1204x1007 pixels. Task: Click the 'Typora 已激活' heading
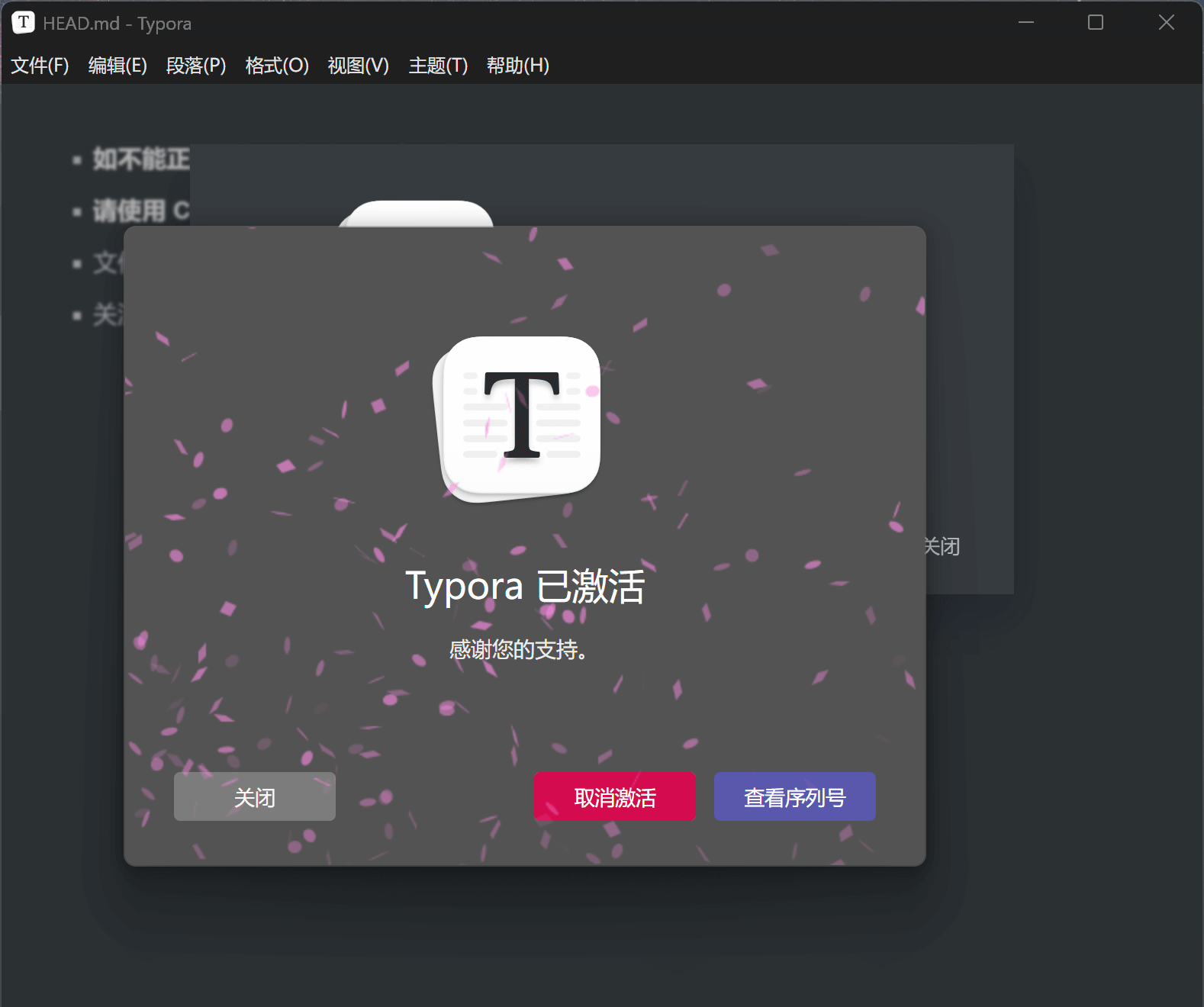pos(525,587)
